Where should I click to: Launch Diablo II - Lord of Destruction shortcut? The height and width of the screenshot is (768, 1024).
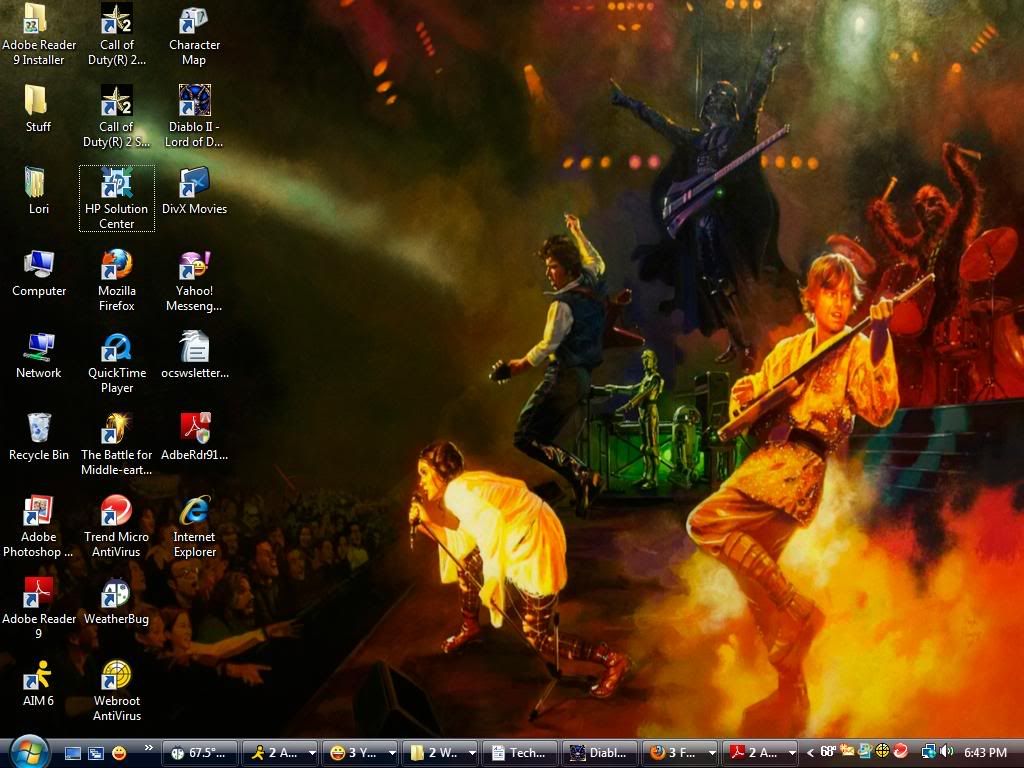pos(194,102)
